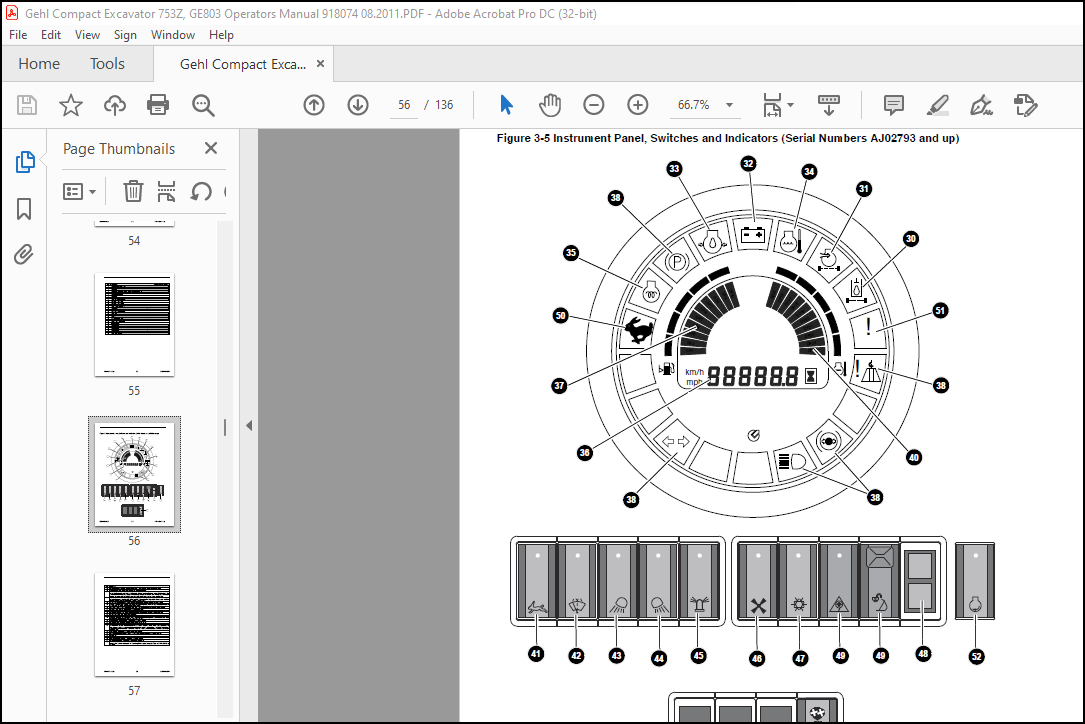Open the Edit menu
The width and height of the screenshot is (1085, 724).
[x=51, y=35]
